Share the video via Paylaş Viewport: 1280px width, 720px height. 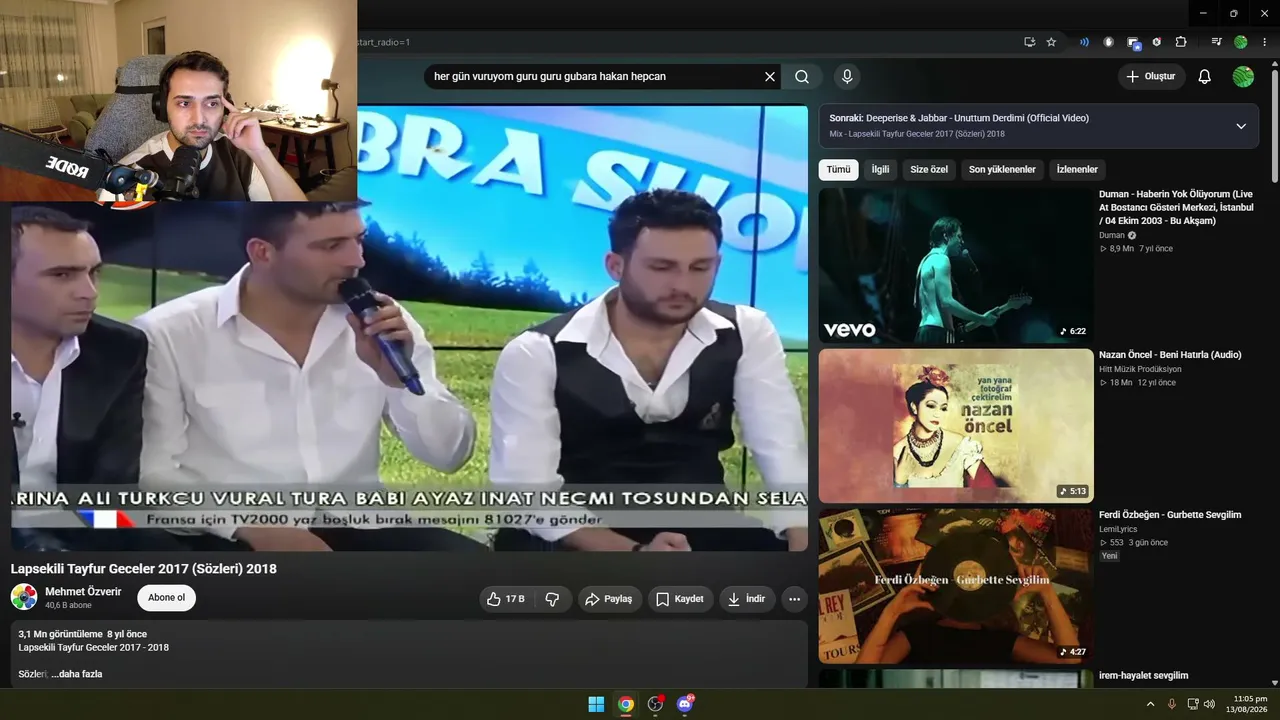(x=608, y=599)
